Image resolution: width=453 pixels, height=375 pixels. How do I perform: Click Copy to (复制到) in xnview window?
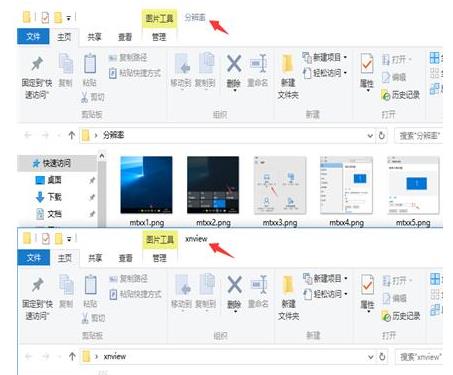click(x=206, y=292)
